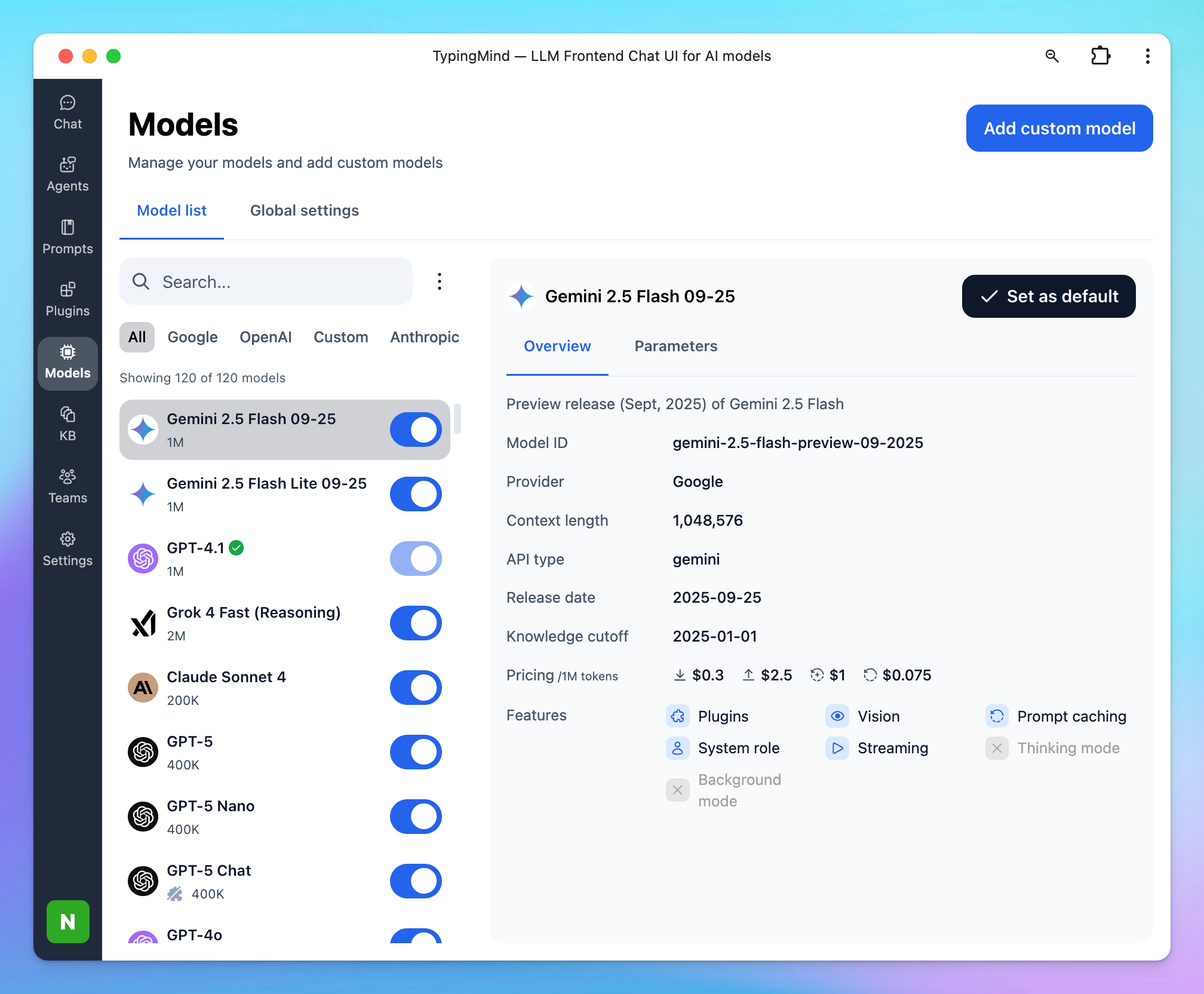Turn off the Claude Sonnet 4 model
Image resolution: width=1204 pixels, height=994 pixels.
tap(416, 688)
